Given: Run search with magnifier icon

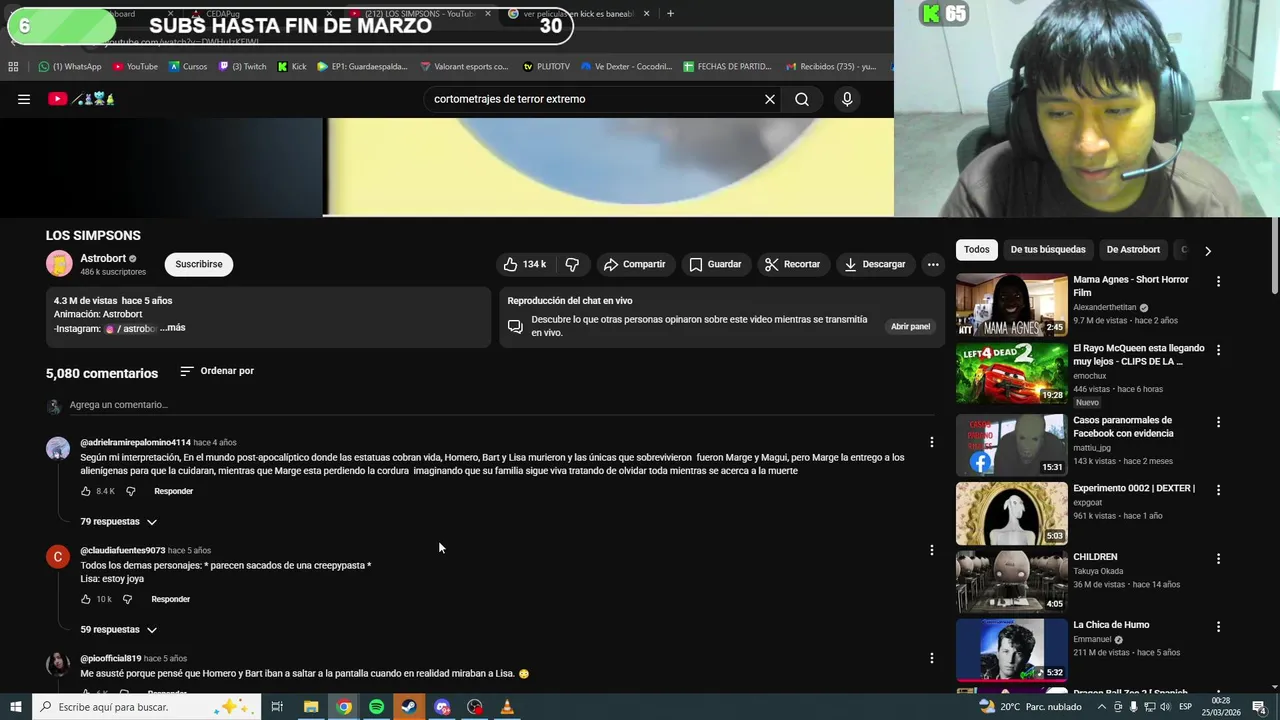Looking at the screenshot, I should (x=802, y=99).
